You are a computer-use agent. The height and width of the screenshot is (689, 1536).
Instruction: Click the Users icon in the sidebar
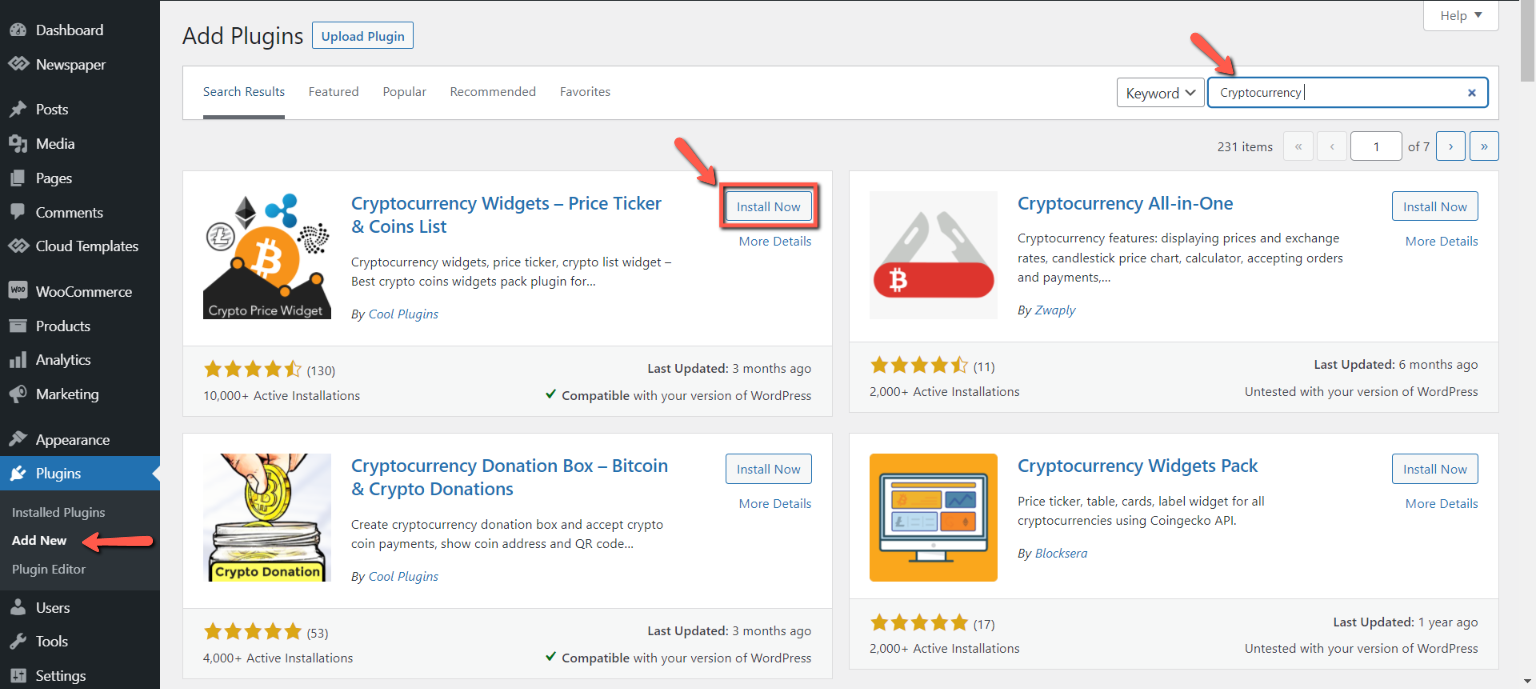[18, 607]
